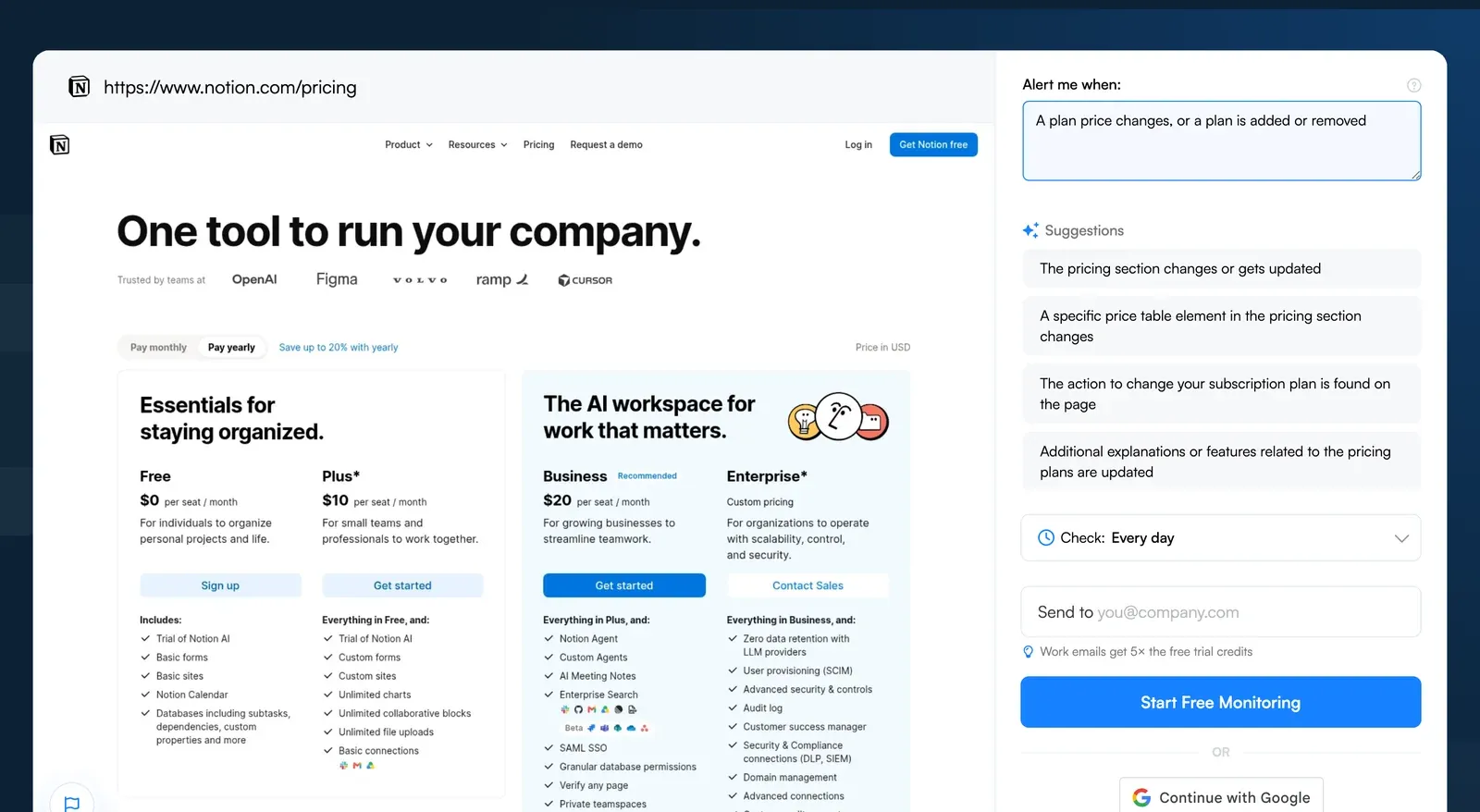Click the page URL https://www.notion.com/pricing

(x=230, y=88)
